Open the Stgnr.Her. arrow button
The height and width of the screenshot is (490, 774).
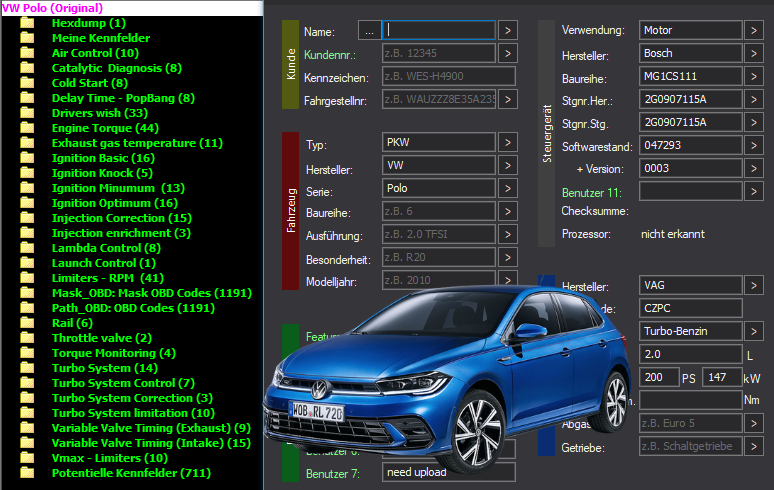click(x=754, y=99)
